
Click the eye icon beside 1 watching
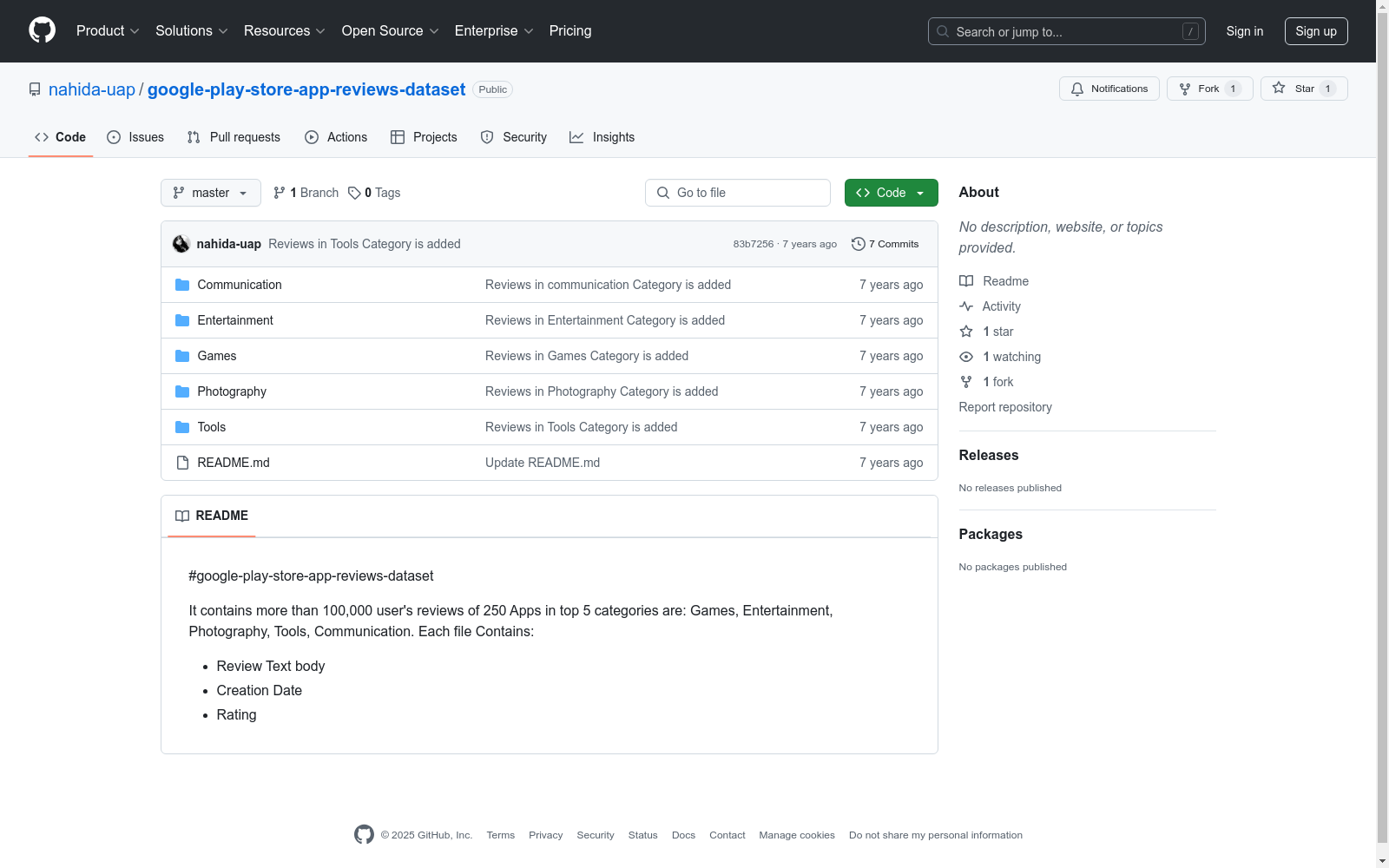[x=966, y=357]
